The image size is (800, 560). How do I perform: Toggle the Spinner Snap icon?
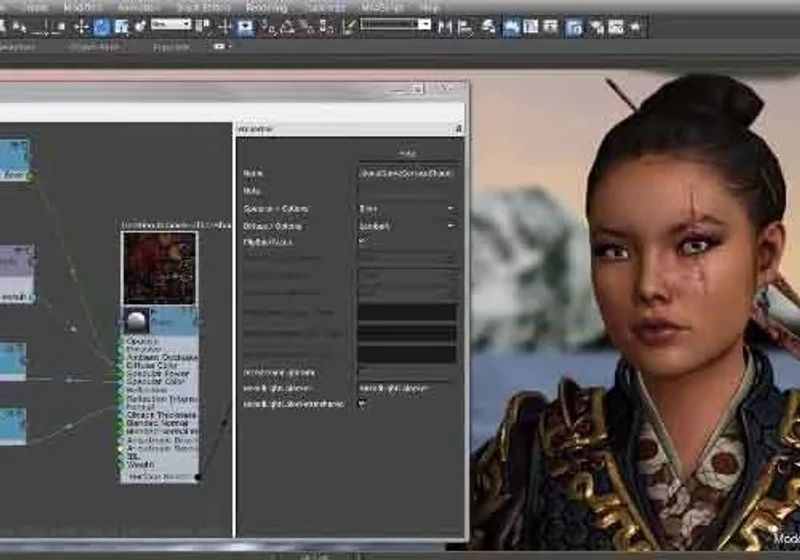327,27
